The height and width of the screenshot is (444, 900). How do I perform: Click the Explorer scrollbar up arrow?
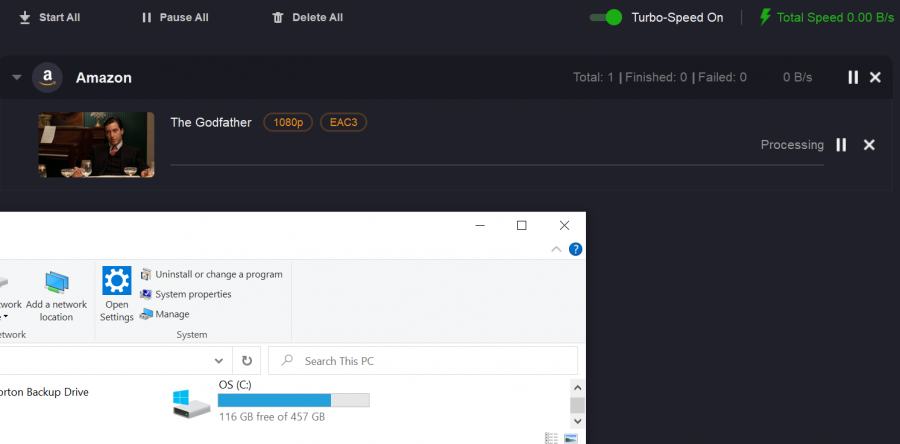click(x=577, y=387)
